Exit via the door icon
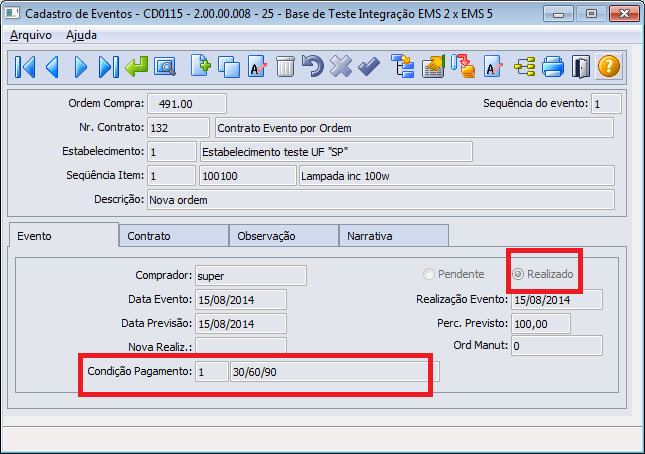The height and width of the screenshot is (454, 645). click(581, 67)
